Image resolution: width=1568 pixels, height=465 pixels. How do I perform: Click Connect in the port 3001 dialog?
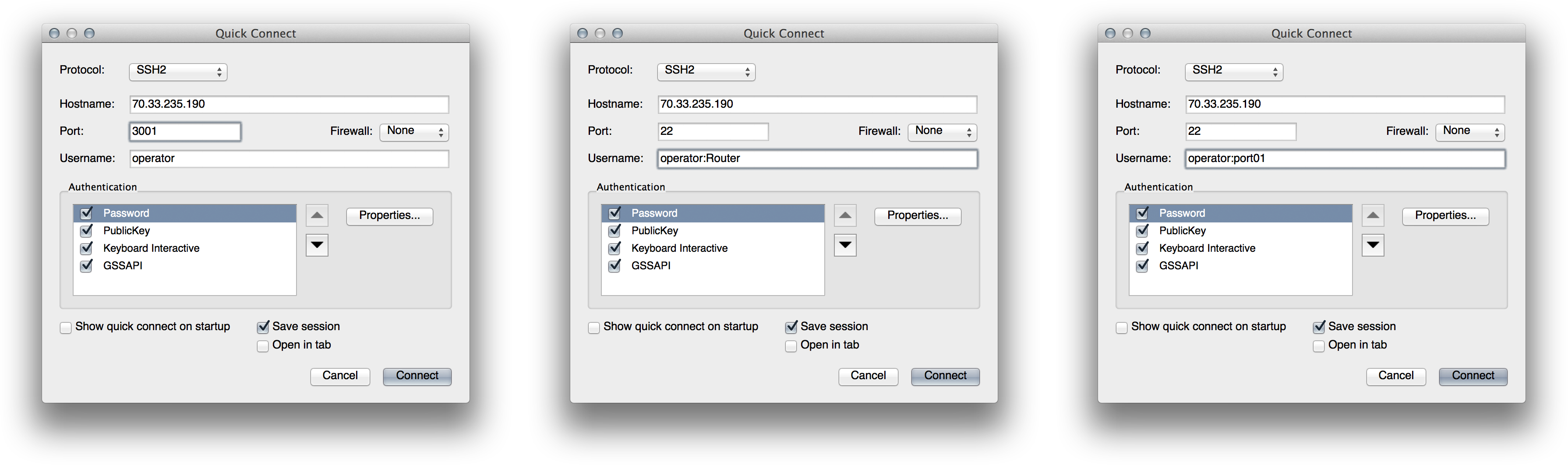pyautogui.click(x=417, y=376)
